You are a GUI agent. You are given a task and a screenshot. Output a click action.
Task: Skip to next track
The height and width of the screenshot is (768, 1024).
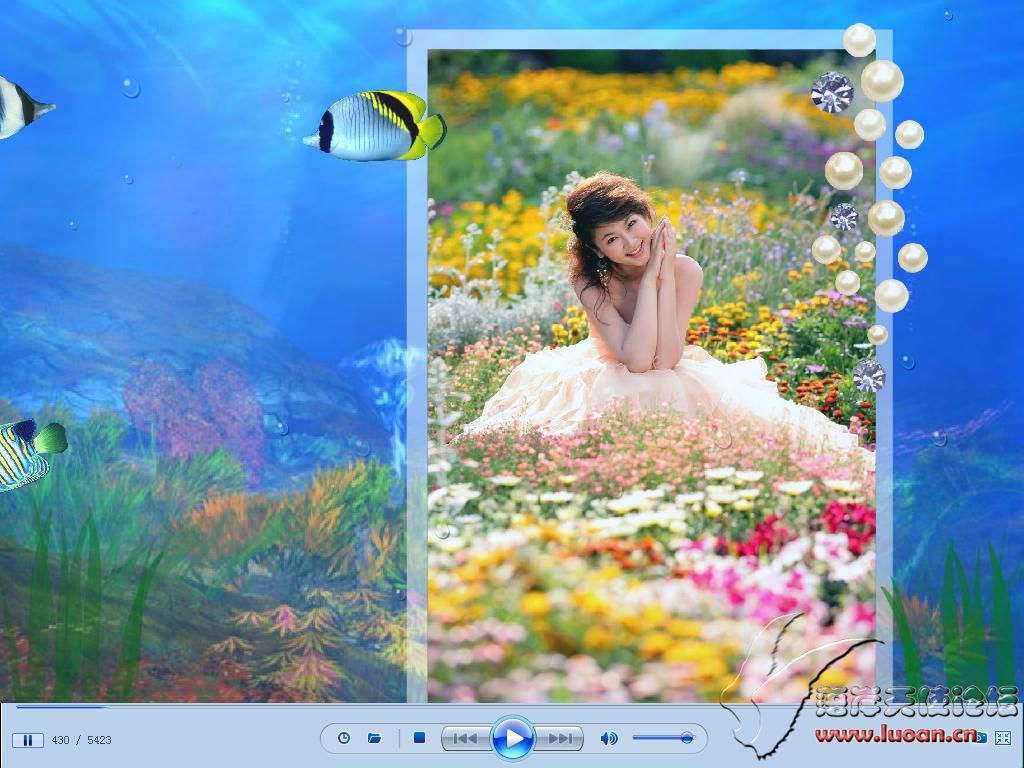pos(559,739)
